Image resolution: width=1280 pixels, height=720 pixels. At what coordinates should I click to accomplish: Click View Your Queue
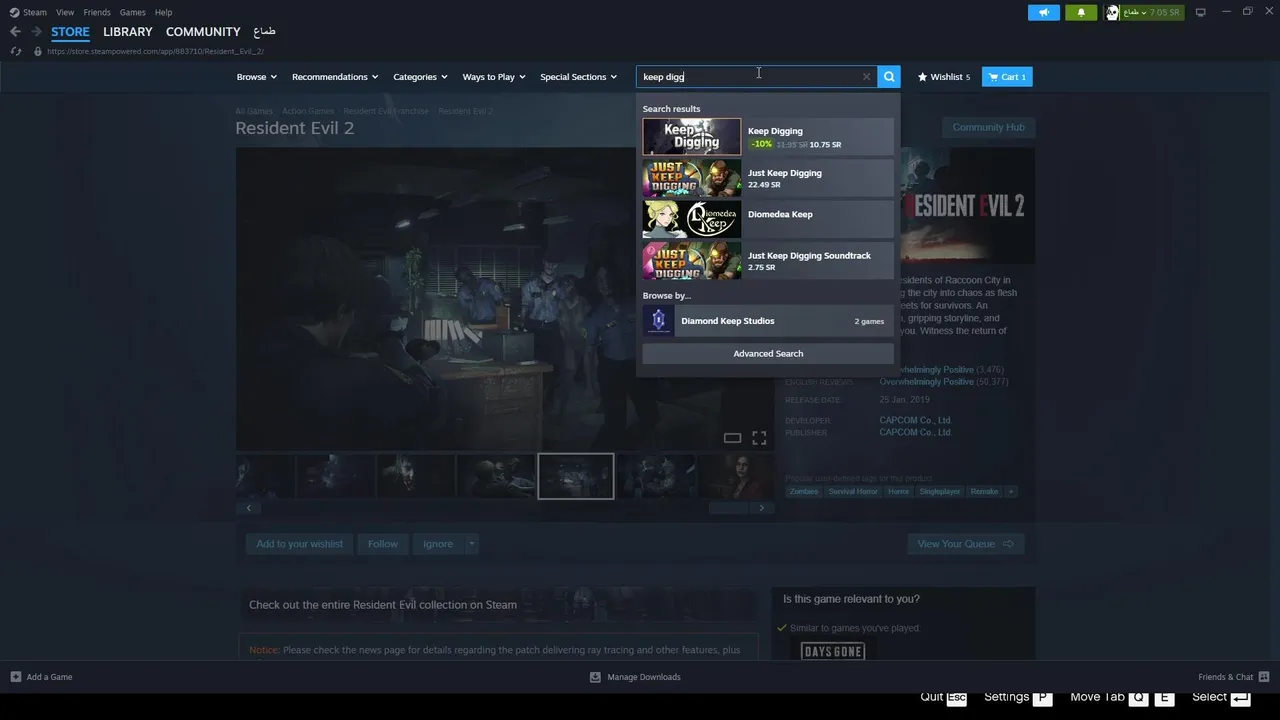click(x=965, y=544)
